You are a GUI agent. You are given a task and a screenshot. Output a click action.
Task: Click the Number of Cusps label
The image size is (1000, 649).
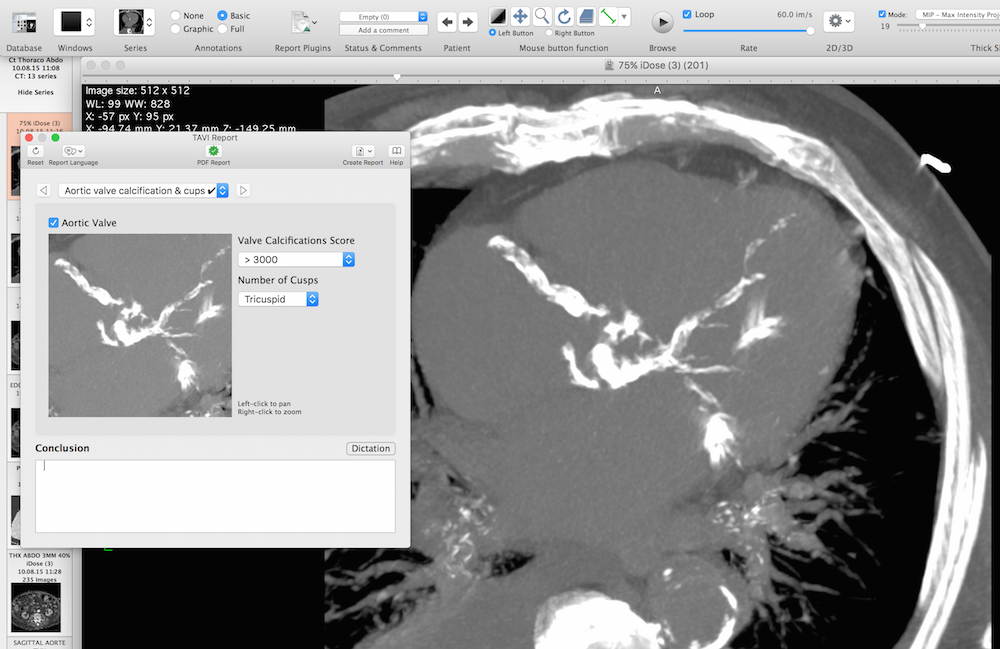tap(277, 280)
